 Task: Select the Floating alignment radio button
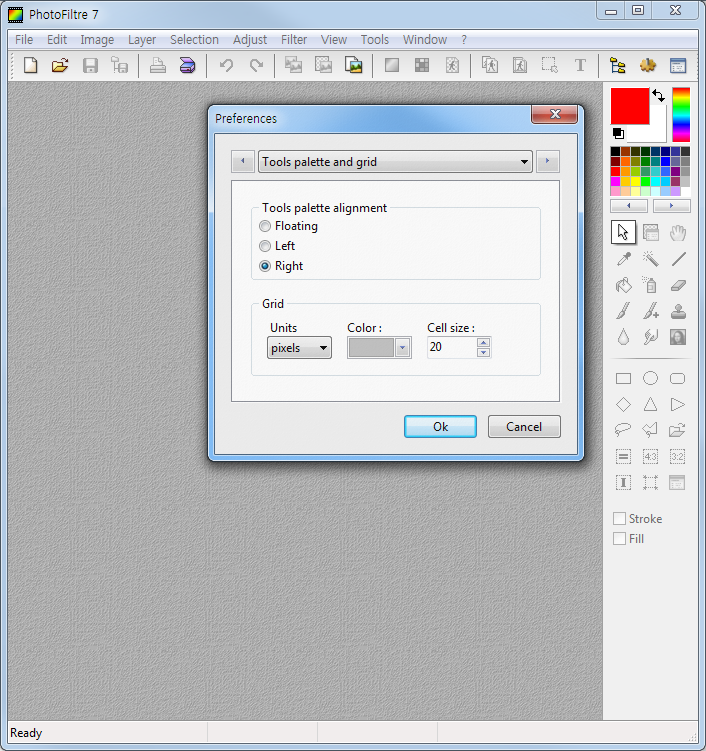(265, 226)
